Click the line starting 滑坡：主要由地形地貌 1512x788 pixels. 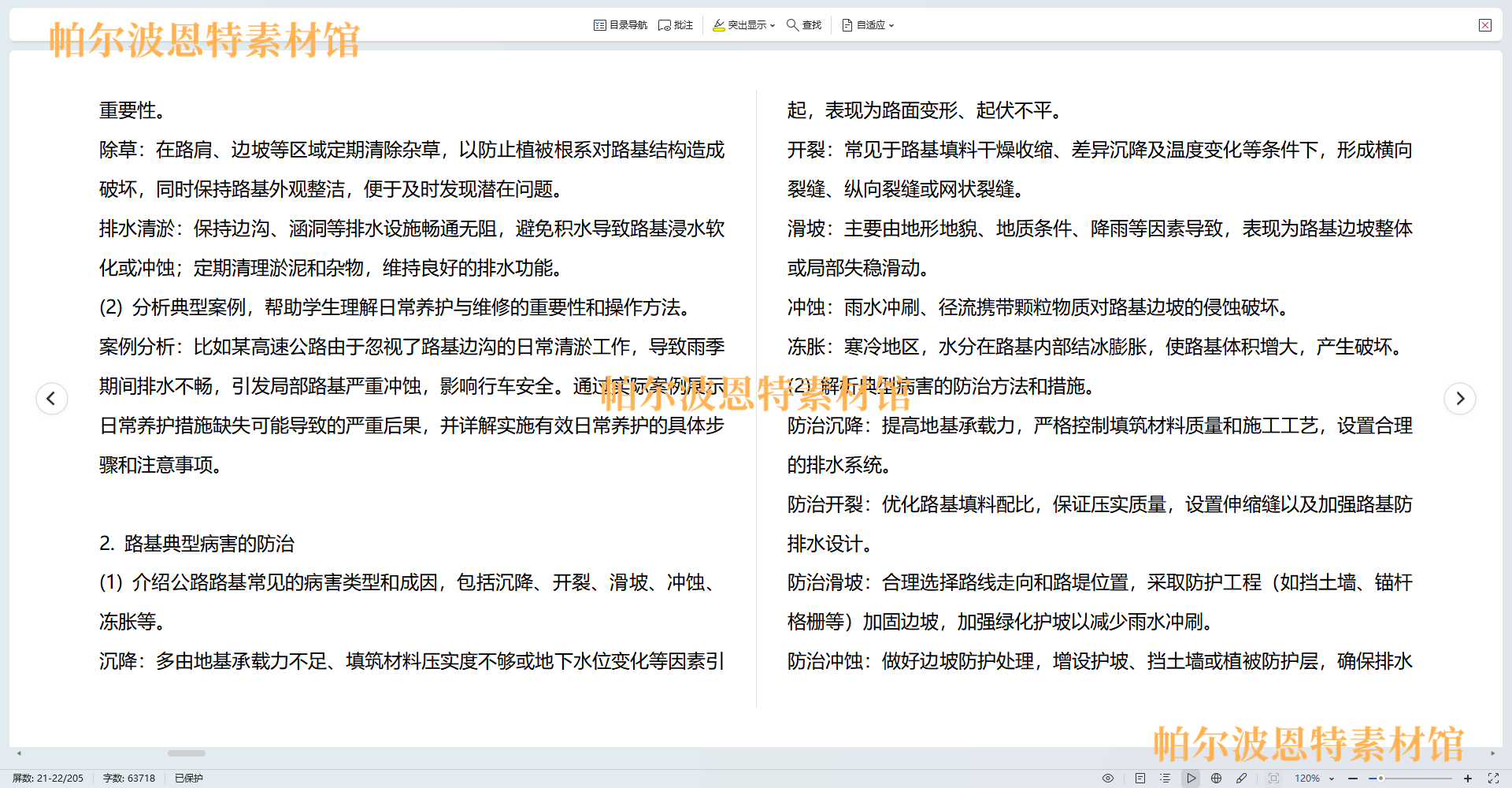[x=1100, y=229]
